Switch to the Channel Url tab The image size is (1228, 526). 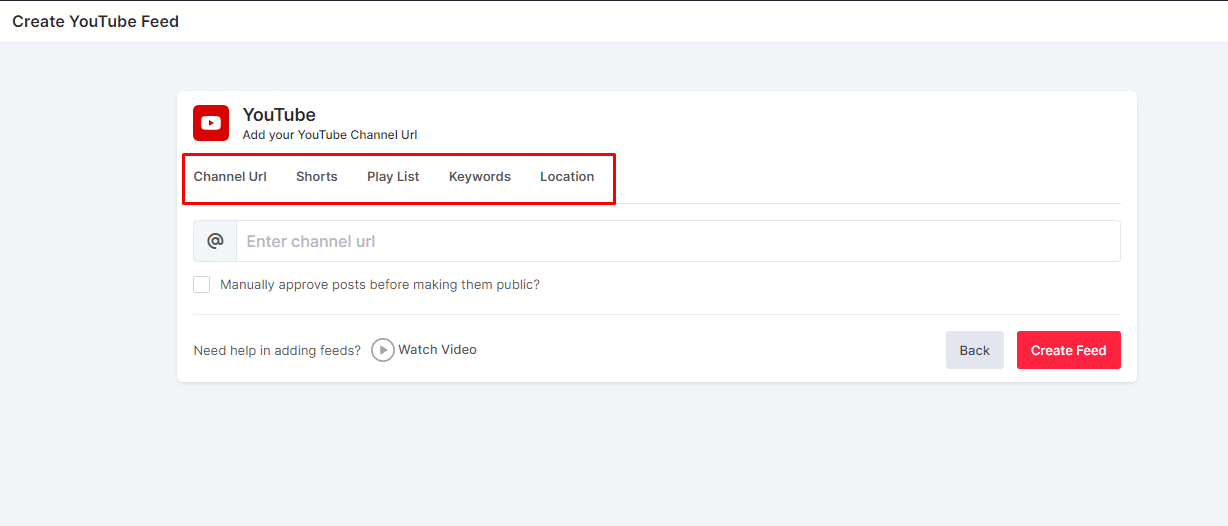(230, 177)
